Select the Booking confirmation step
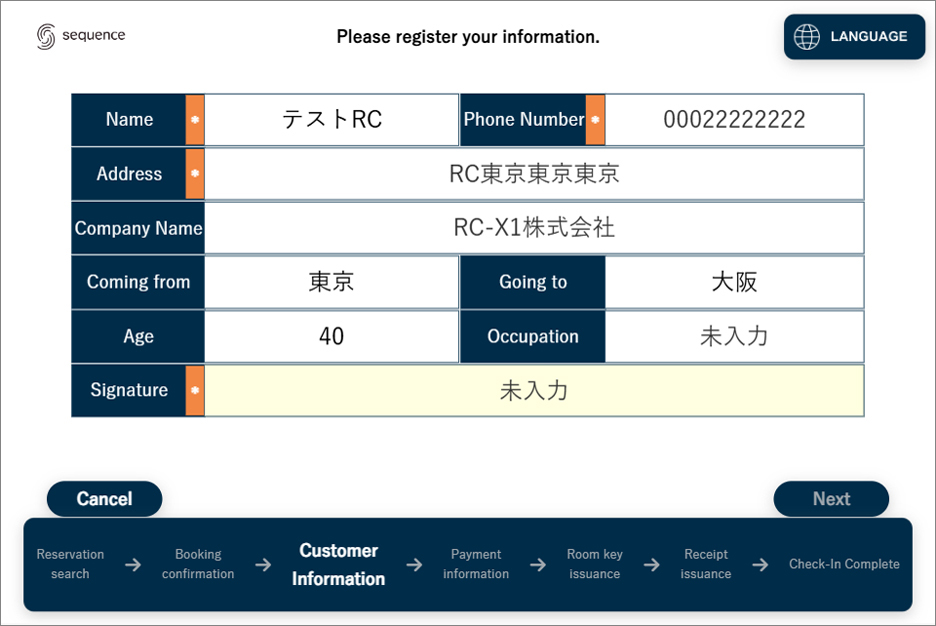This screenshot has height=626, width=936. click(x=198, y=565)
